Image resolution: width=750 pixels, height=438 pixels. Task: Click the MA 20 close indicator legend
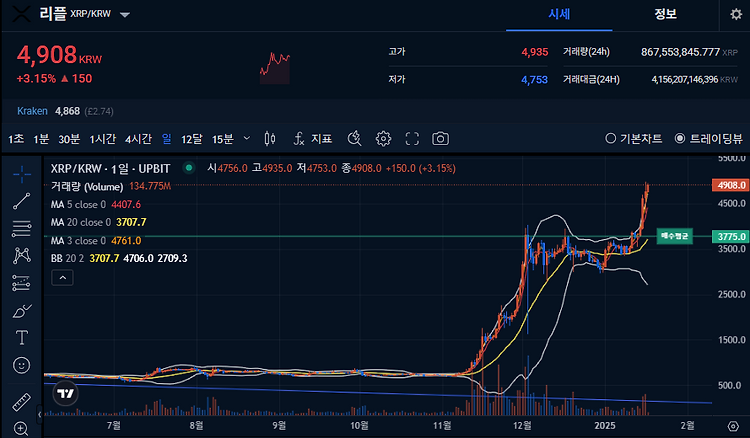point(98,222)
